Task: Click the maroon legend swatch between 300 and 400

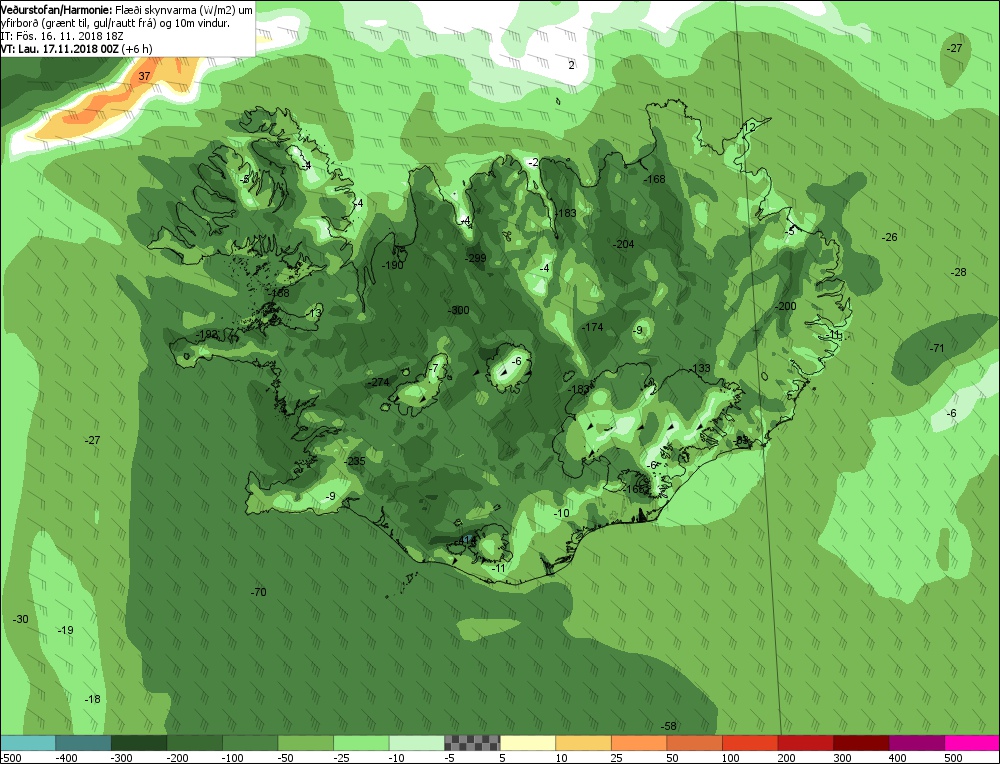Action: point(861,743)
